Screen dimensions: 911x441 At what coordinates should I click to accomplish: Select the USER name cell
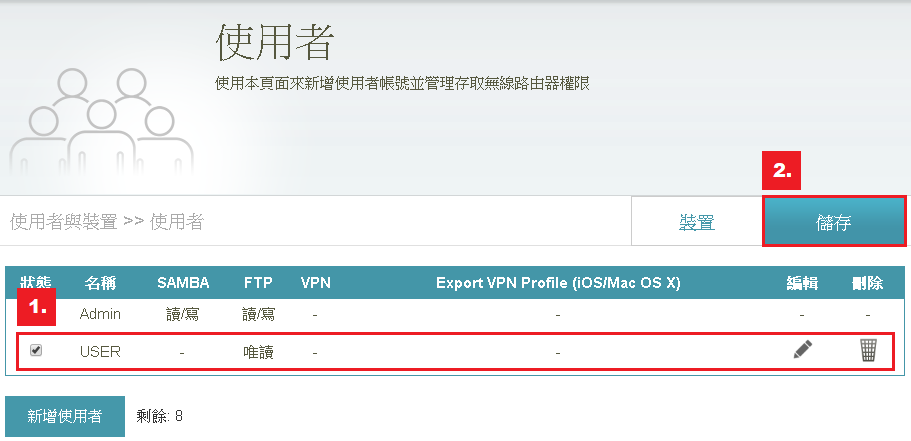point(100,352)
